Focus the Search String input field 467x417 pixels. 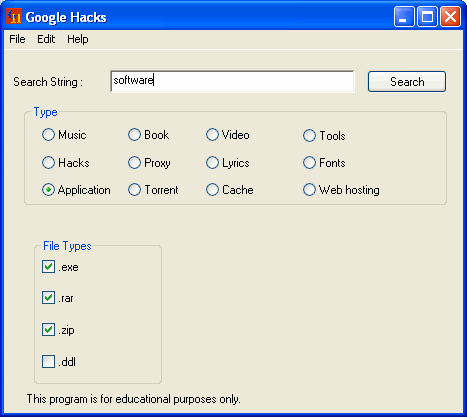point(232,81)
